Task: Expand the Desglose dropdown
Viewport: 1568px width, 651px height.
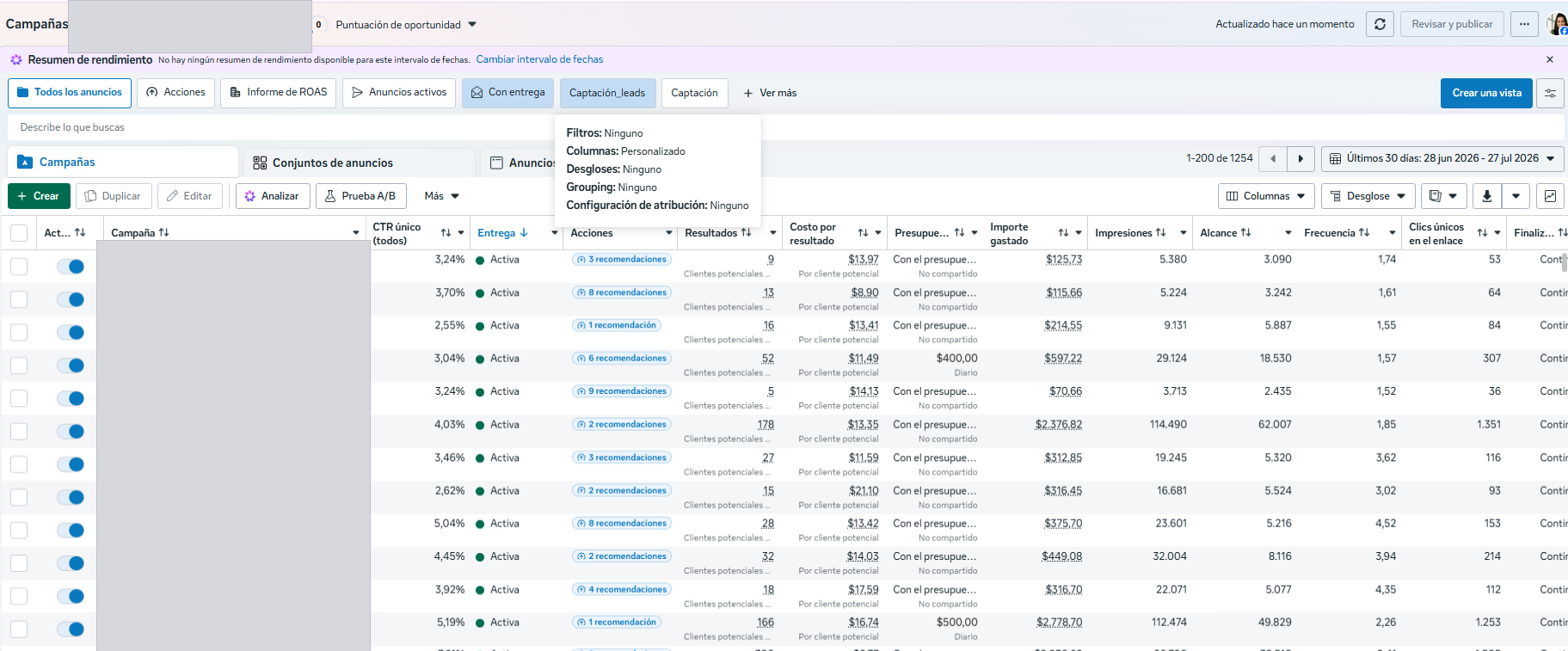Action: (1368, 196)
